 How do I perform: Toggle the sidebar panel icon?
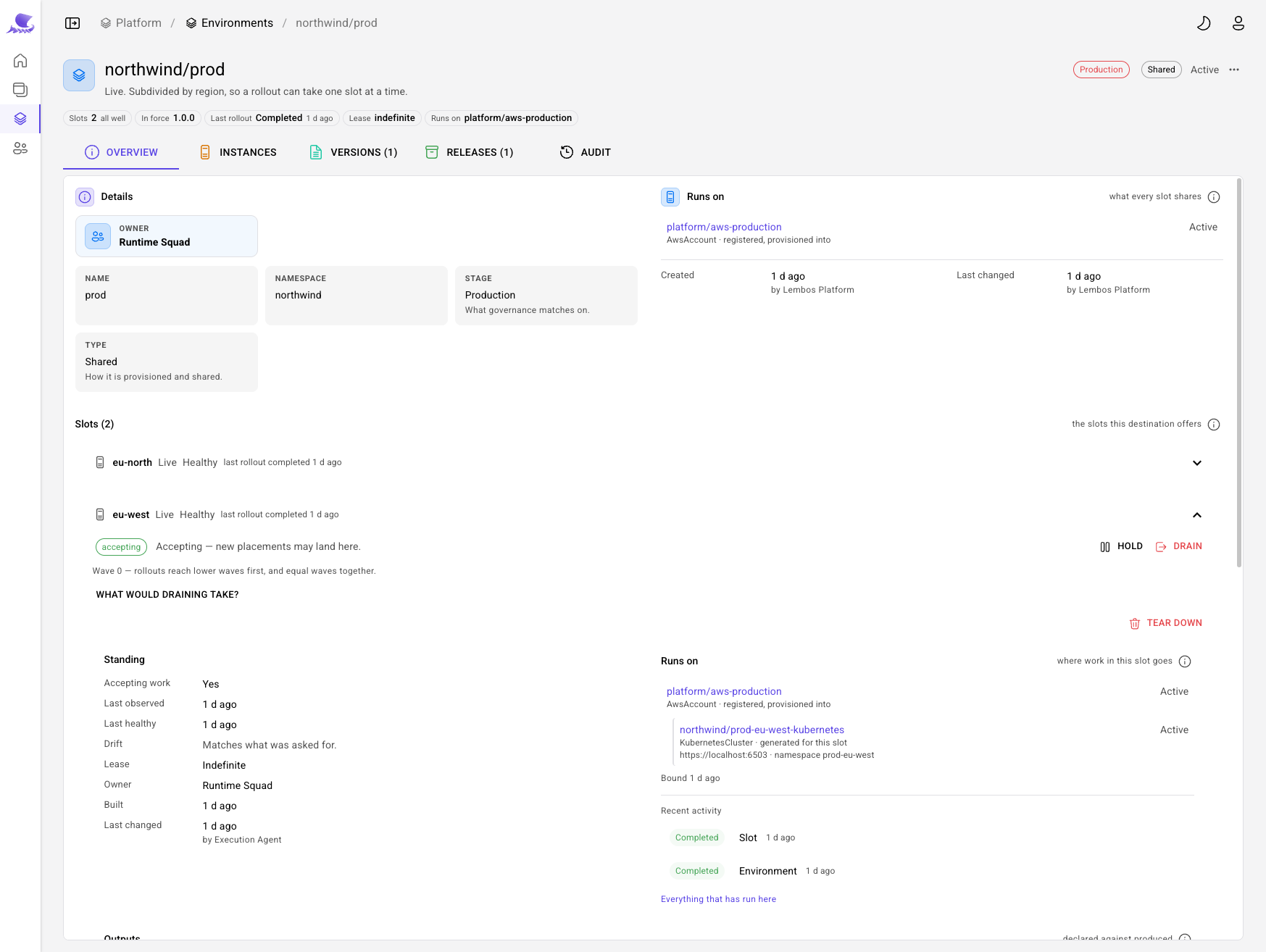[x=72, y=23]
